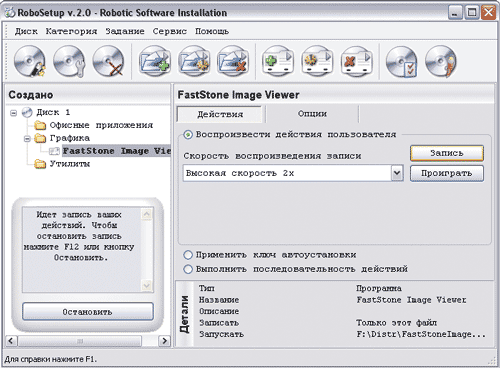Open the playback speed dropdown arrow
The image size is (500, 368).
pyautogui.click(x=397, y=173)
